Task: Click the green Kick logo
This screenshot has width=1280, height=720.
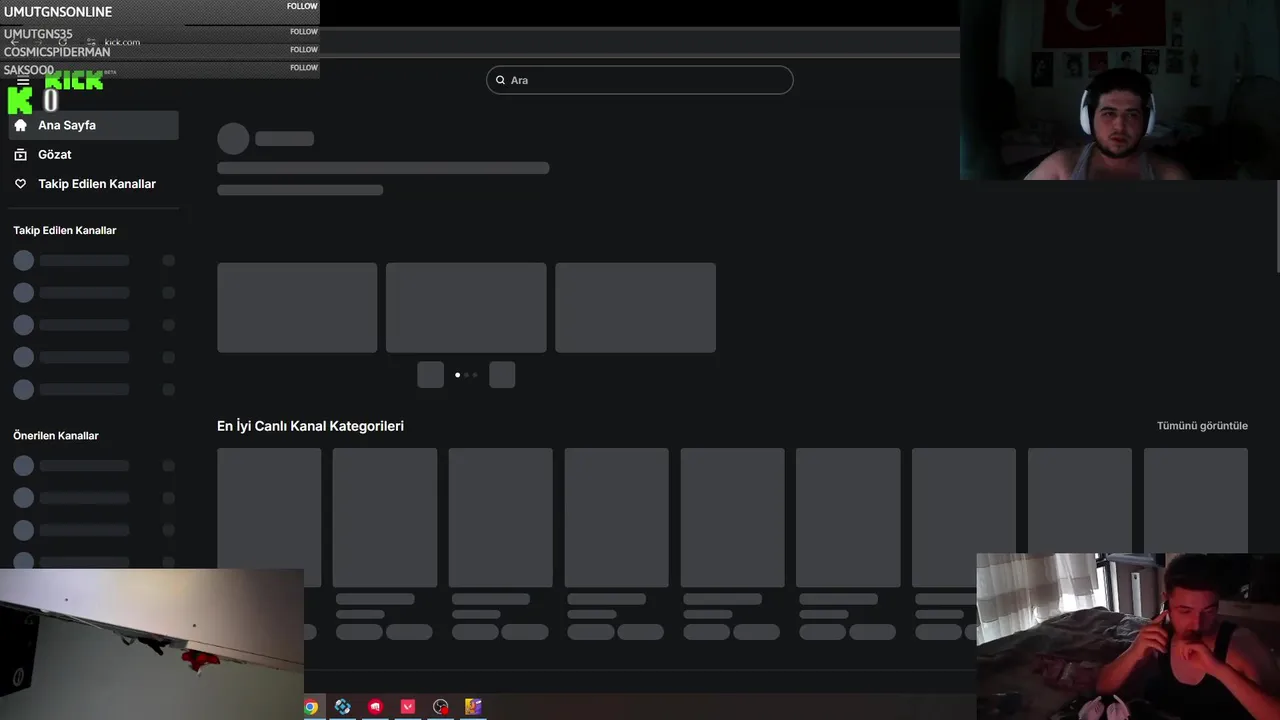Action: [74, 81]
